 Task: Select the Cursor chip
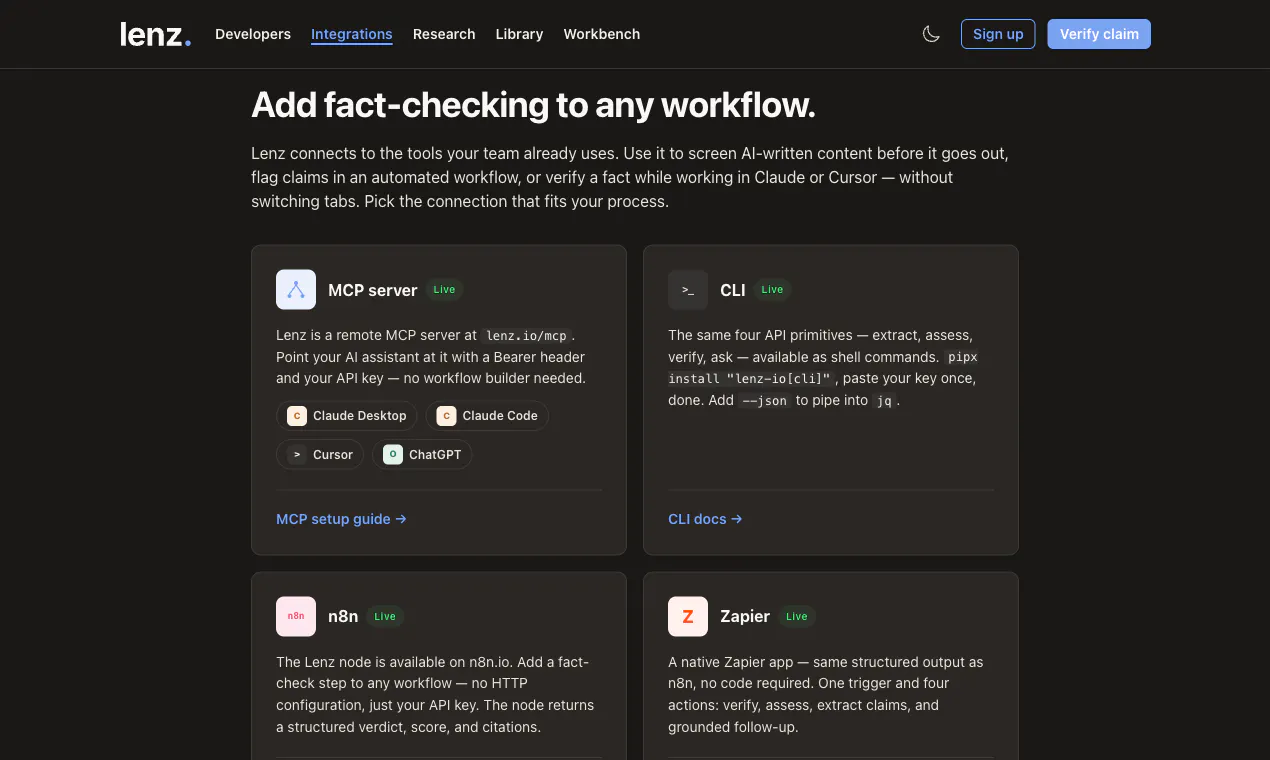click(x=320, y=455)
